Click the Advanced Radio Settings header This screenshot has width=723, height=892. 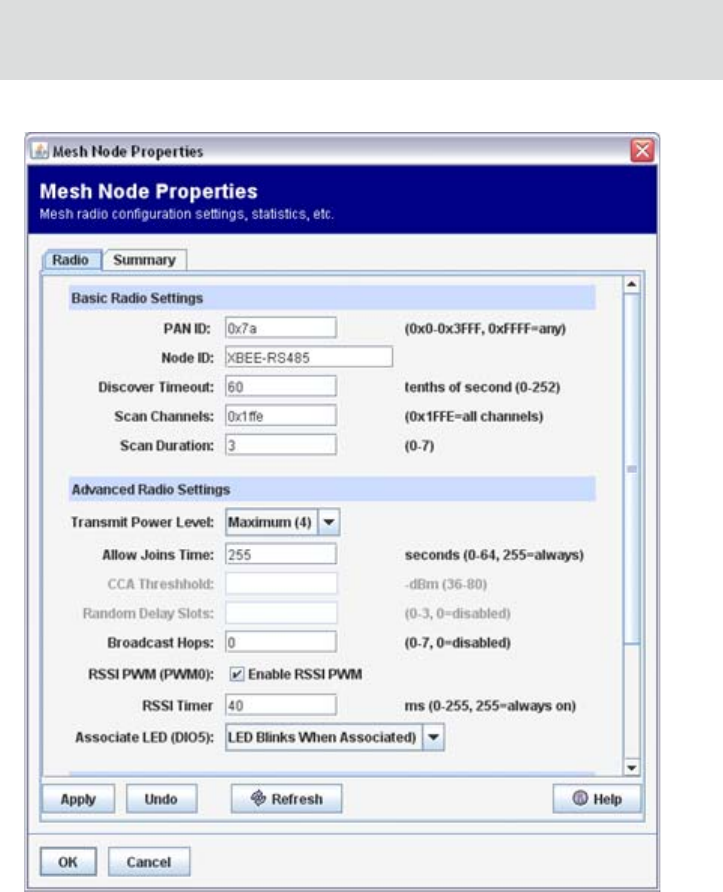pyautogui.click(x=332, y=489)
